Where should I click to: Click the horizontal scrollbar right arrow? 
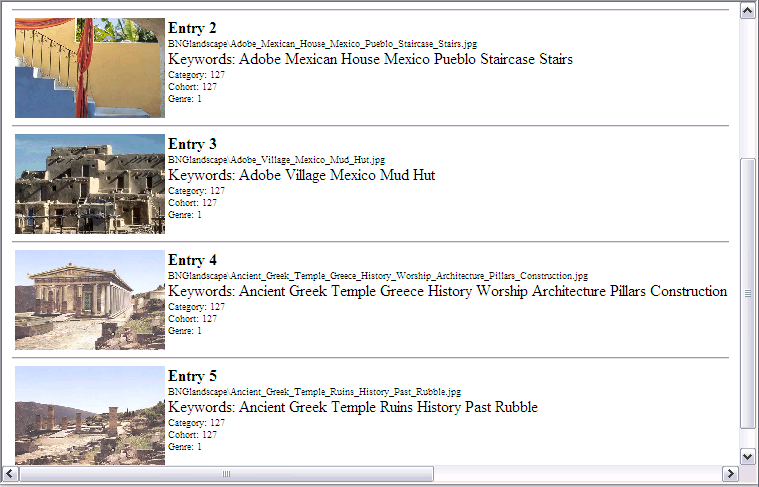(x=730, y=473)
